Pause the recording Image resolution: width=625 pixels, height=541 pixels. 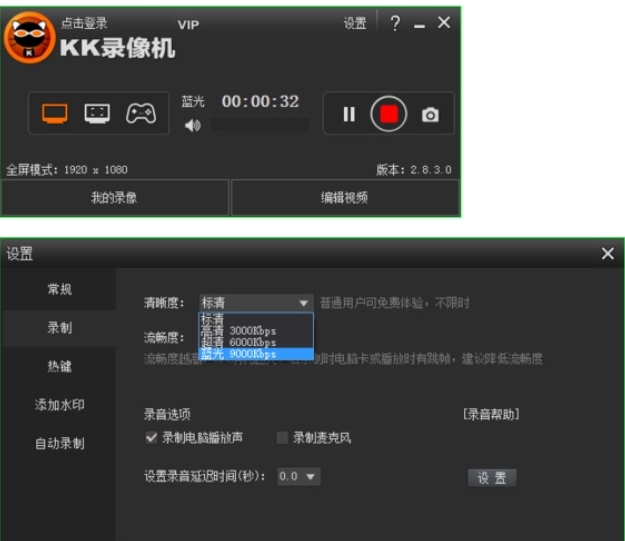(349, 114)
